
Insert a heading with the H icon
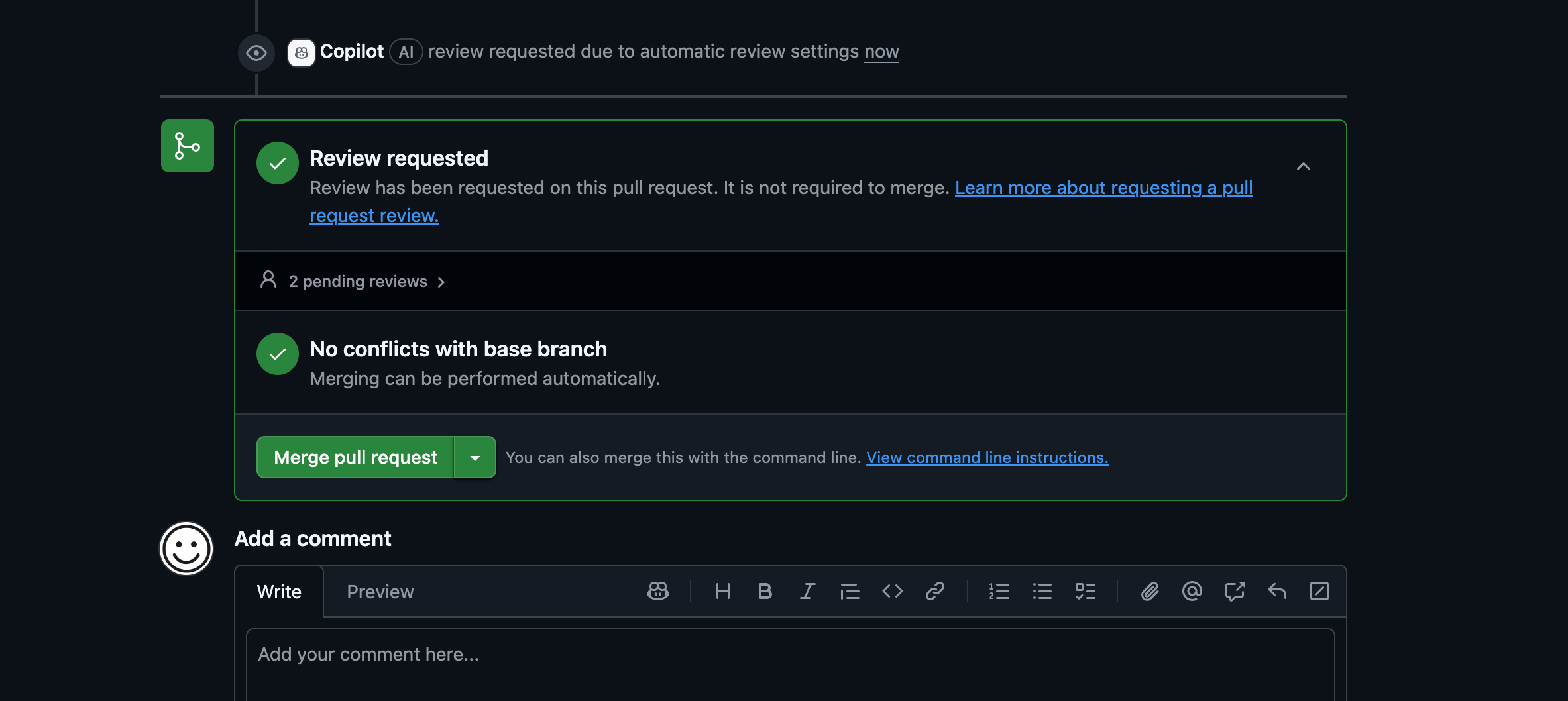tap(722, 591)
